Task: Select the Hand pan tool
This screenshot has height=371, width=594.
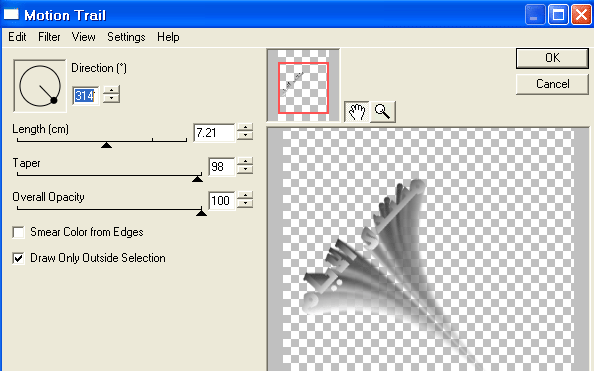Action: click(x=356, y=112)
